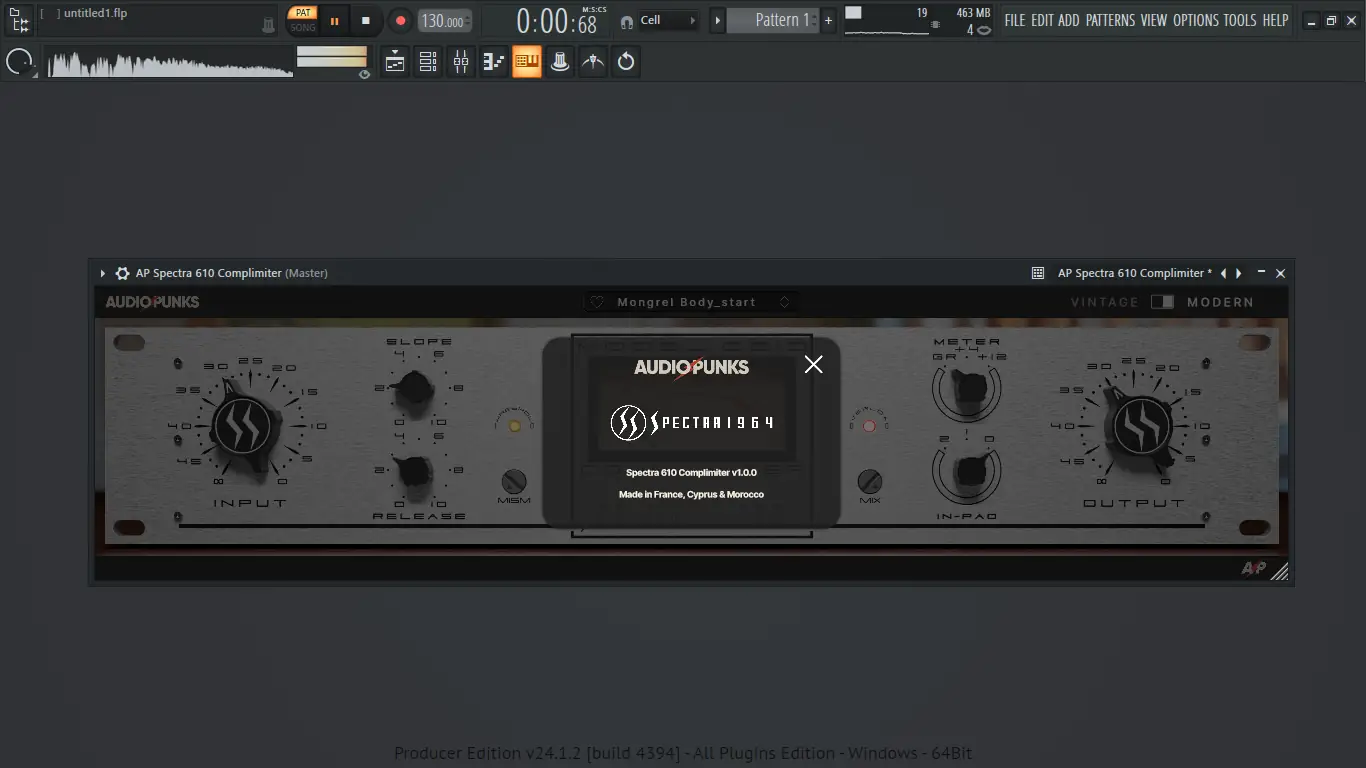Favorite the Mongrel Body_start preset heart

pos(598,301)
